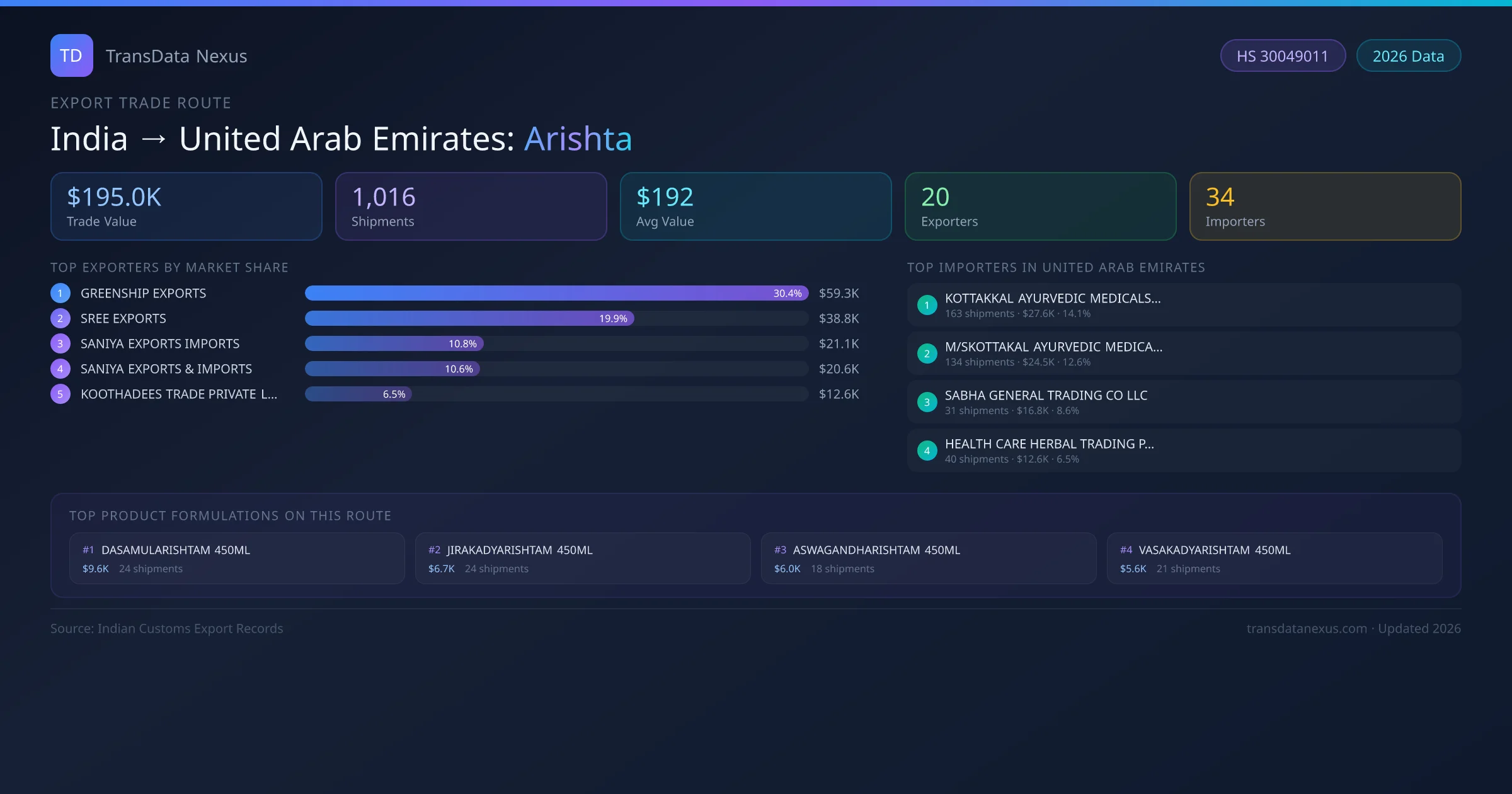
Task: Click the transdatanexus.com footer link
Action: pyautogui.click(x=1306, y=628)
